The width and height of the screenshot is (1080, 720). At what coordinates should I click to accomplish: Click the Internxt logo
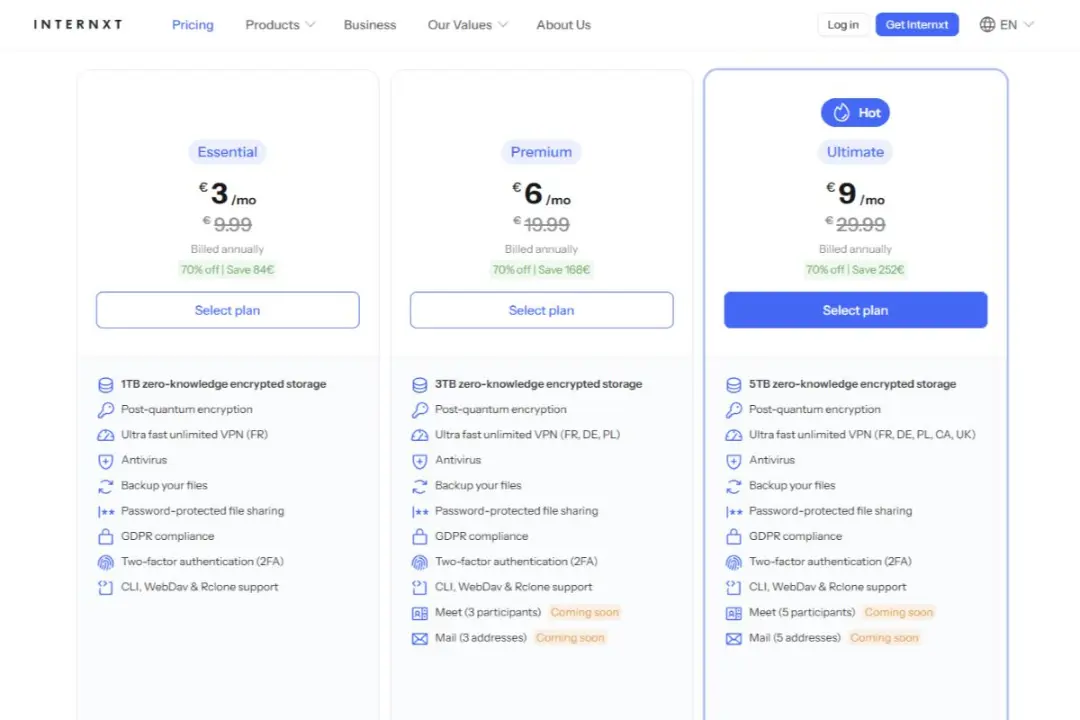78,25
